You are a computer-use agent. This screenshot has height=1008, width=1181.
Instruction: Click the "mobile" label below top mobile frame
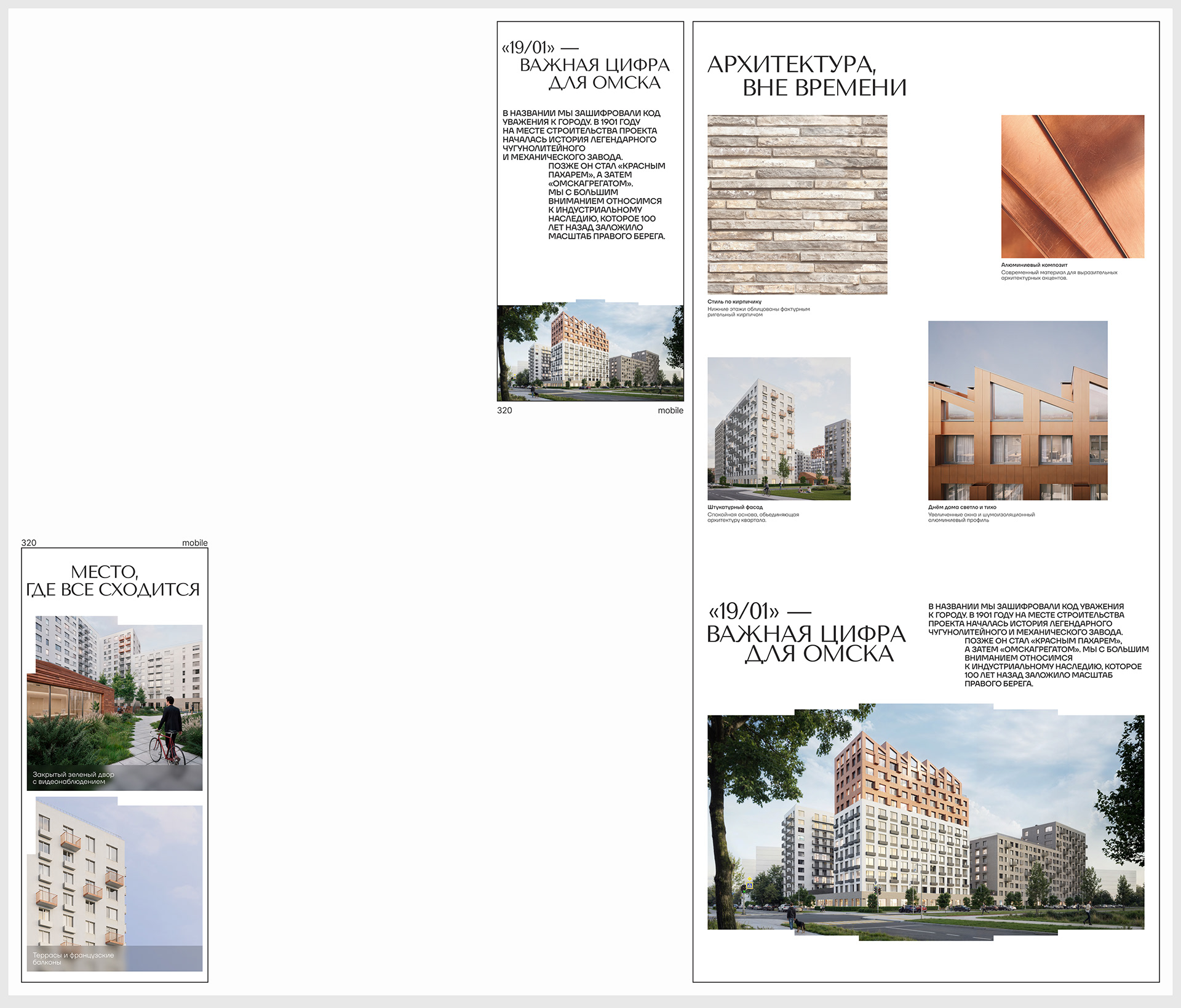pyautogui.click(x=670, y=411)
